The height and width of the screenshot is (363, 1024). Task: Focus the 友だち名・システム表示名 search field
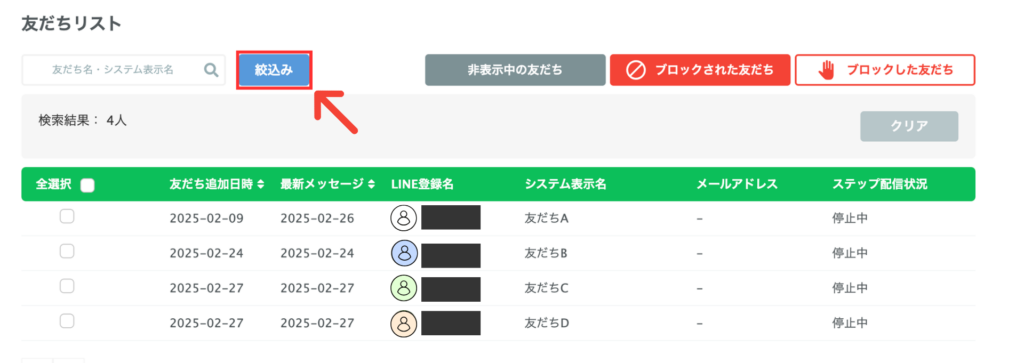tap(123, 70)
